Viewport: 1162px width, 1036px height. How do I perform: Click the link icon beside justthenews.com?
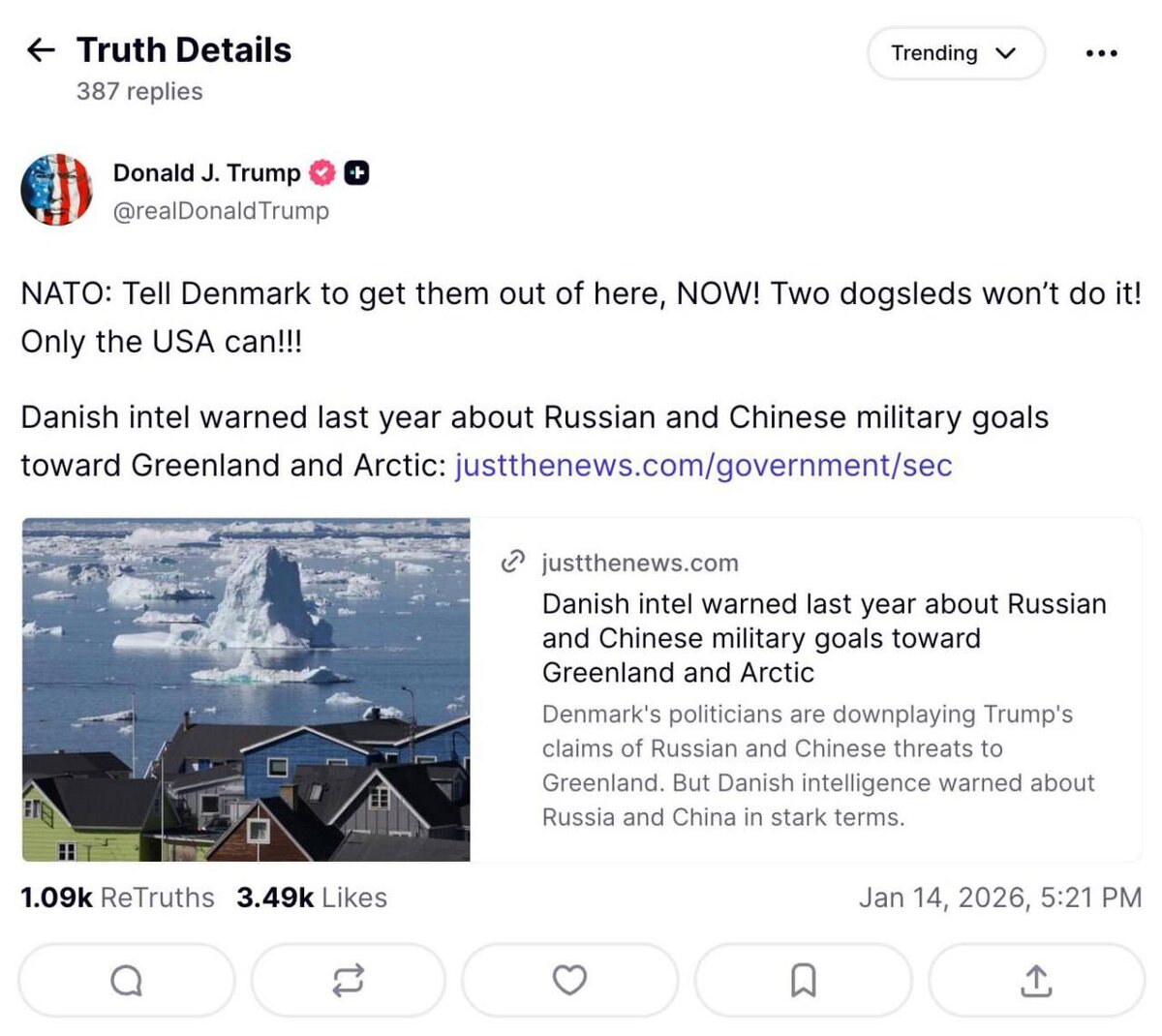point(512,562)
